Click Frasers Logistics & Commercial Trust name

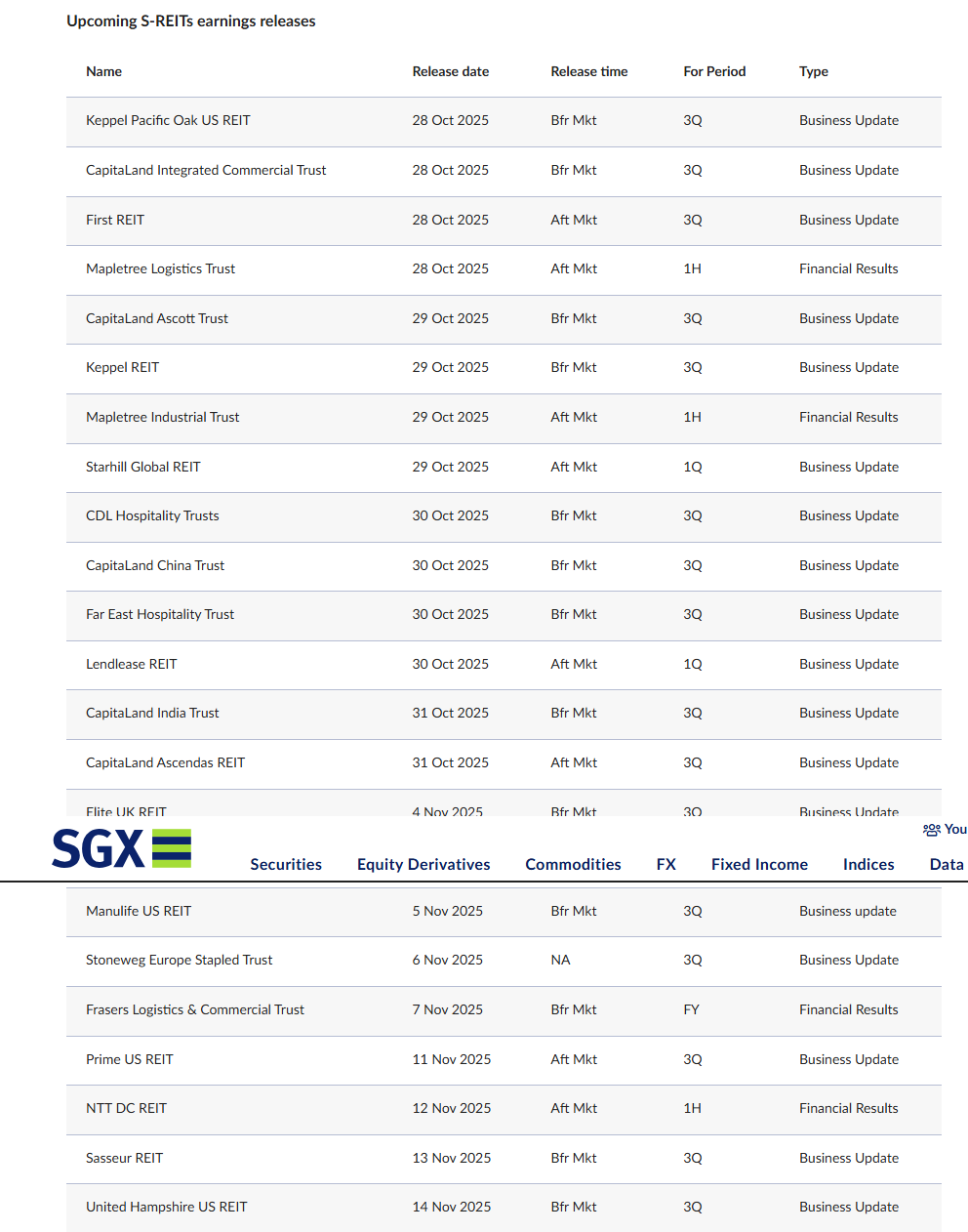point(195,1009)
